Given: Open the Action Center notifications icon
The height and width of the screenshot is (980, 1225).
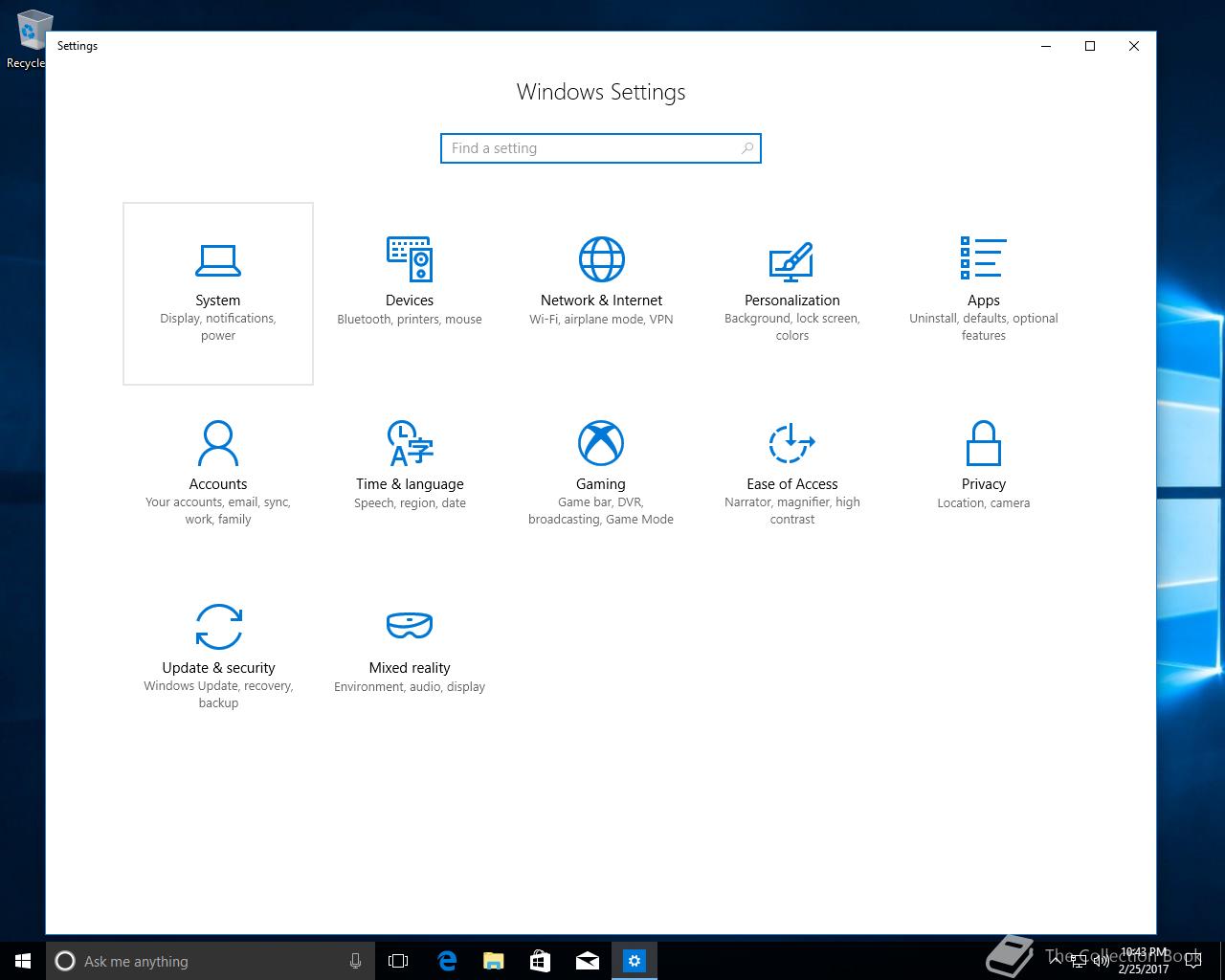Looking at the screenshot, I should pyautogui.click(x=1192, y=961).
